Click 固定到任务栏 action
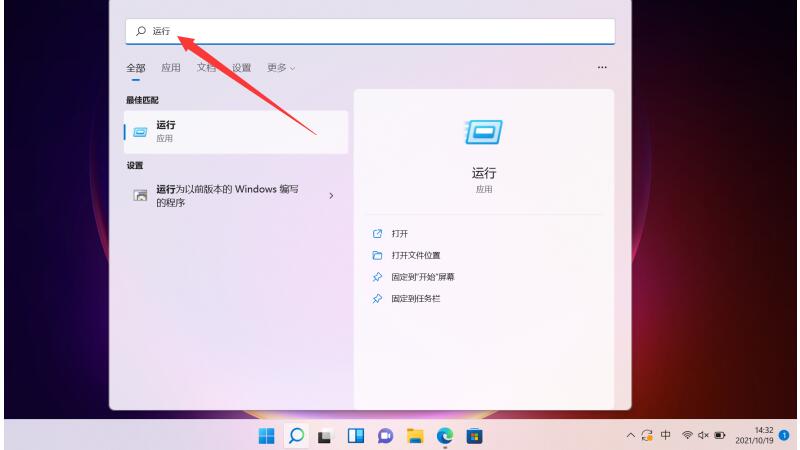The image size is (800, 450). 416,298
